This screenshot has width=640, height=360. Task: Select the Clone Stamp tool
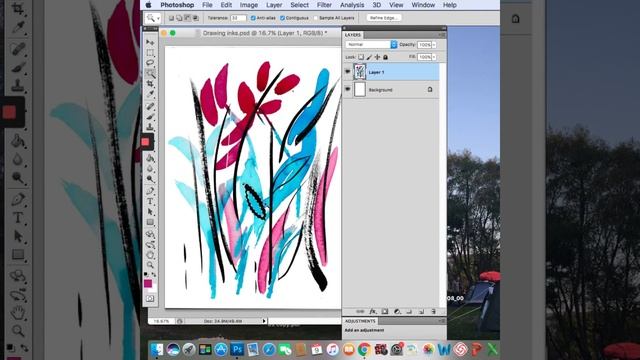[150, 127]
